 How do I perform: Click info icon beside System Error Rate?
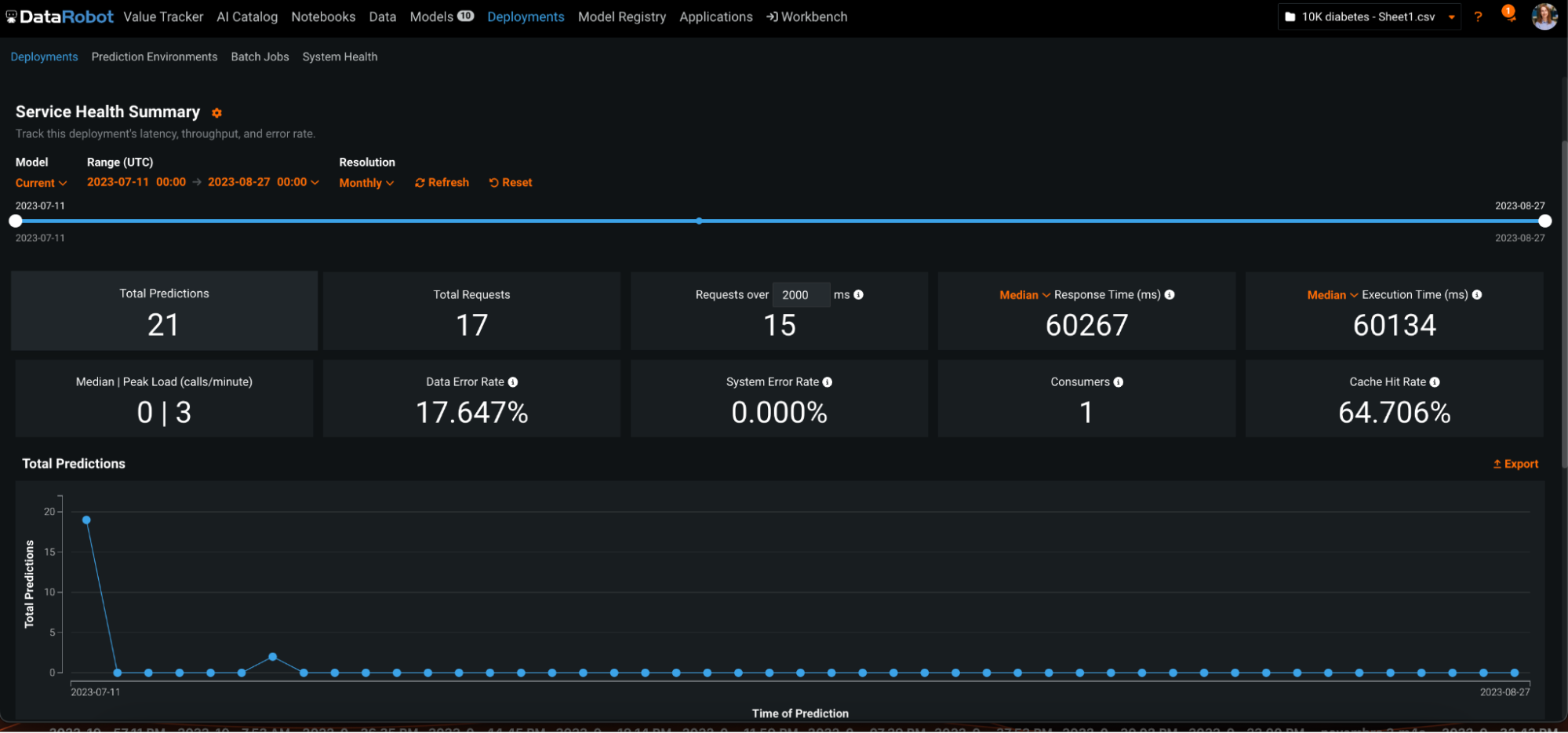coord(828,382)
